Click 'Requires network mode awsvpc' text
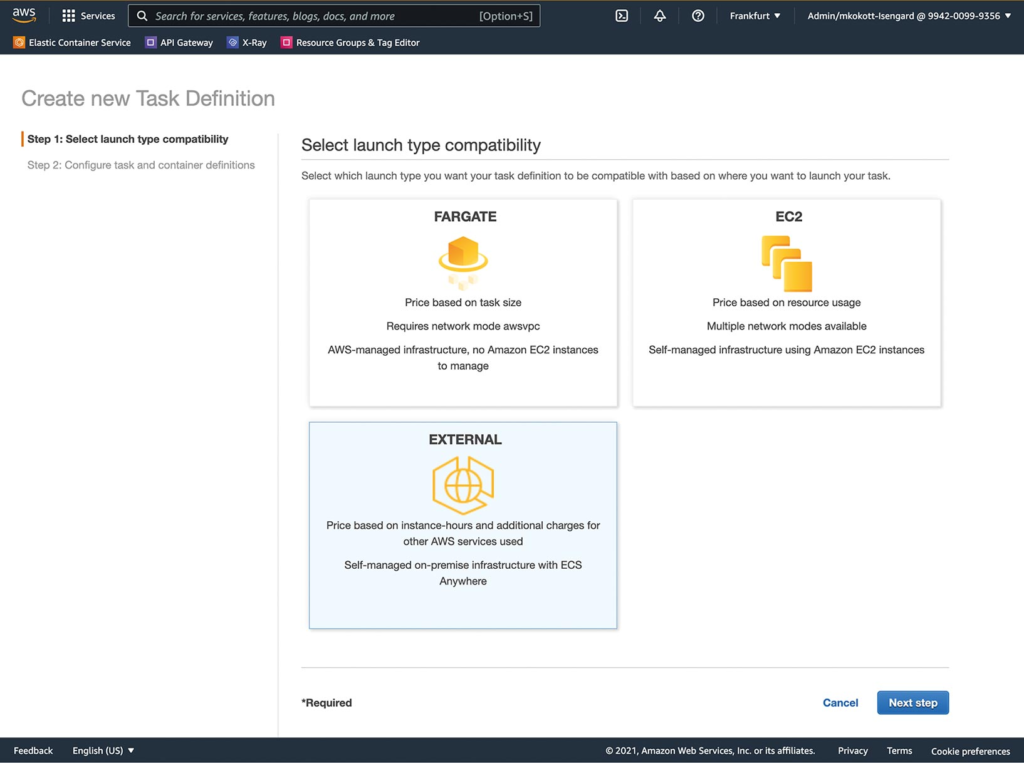 point(463,326)
